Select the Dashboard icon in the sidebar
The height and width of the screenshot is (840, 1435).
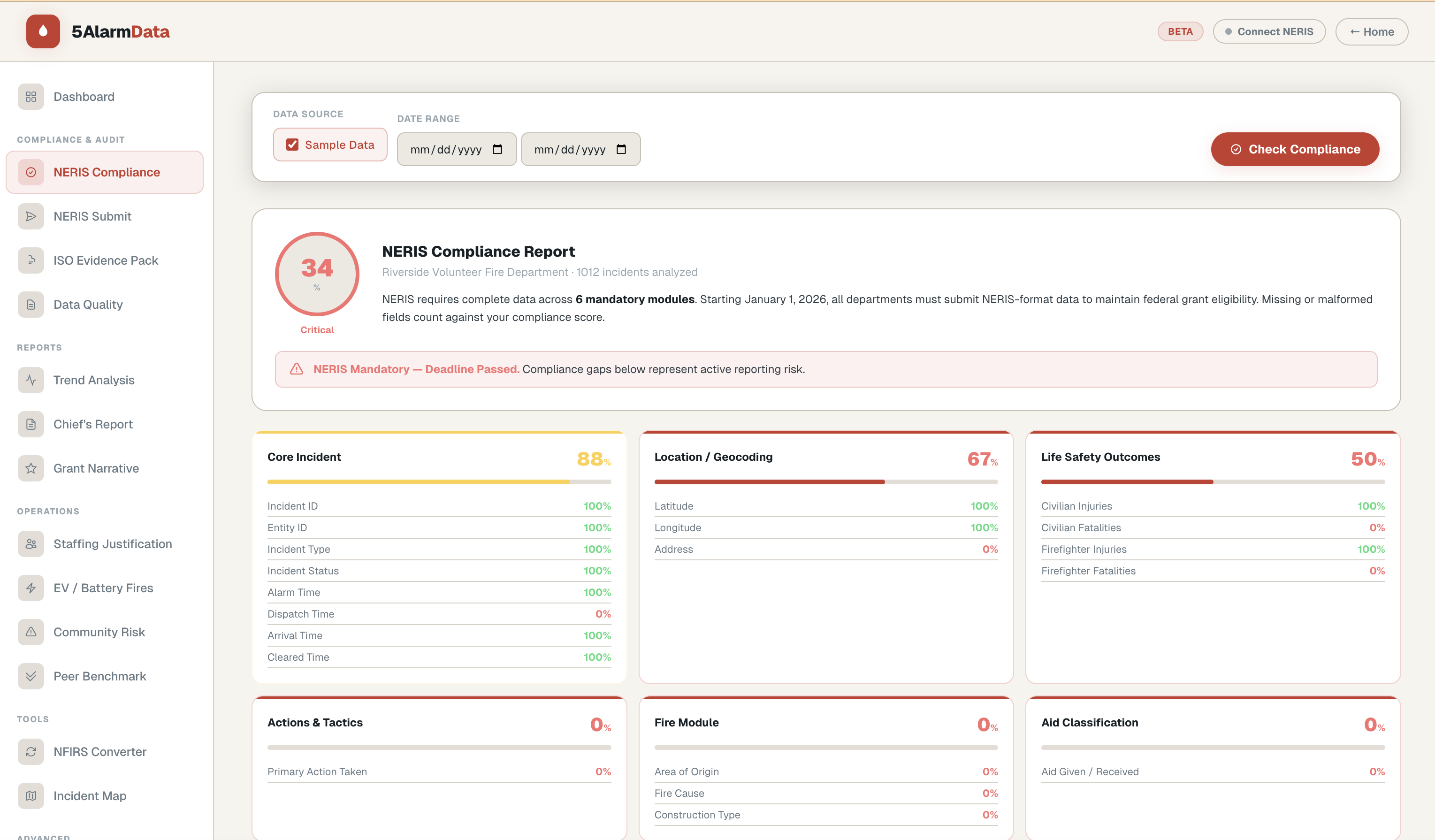coord(31,96)
